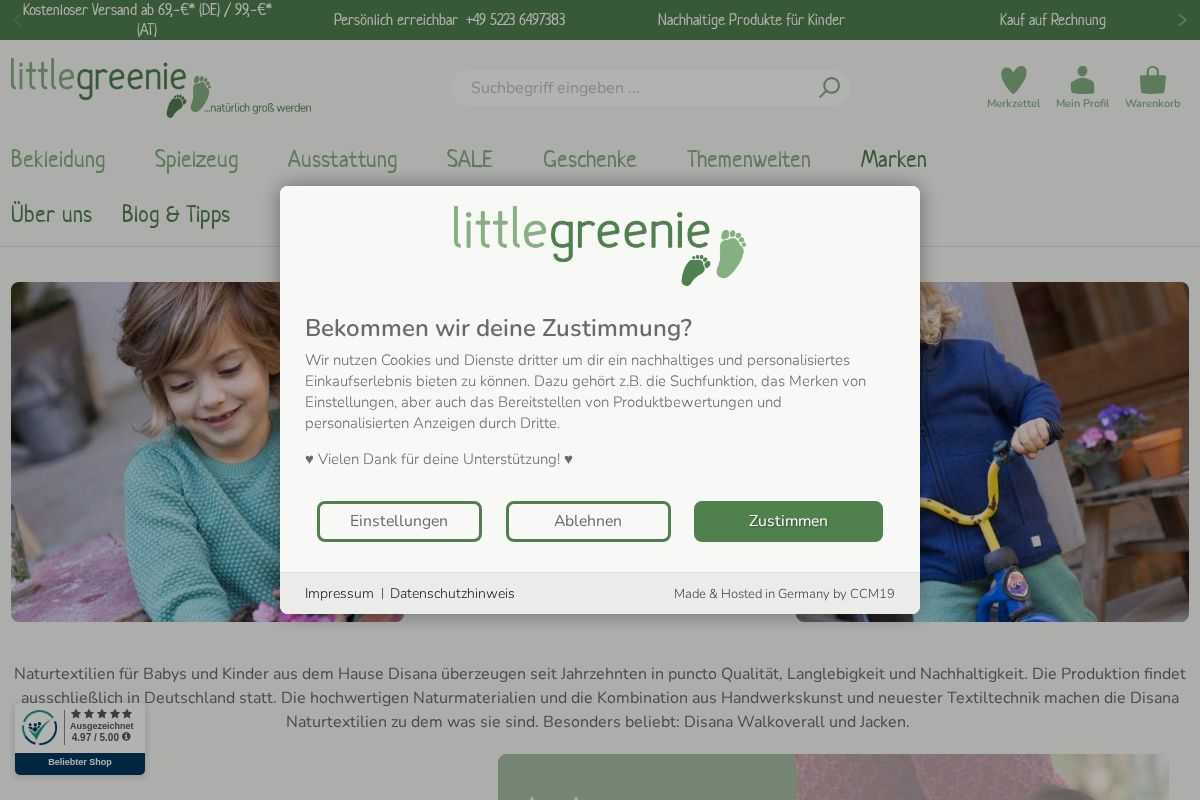
Task: Click the littlegreenie header logo
Action: (x=161, y=88)
